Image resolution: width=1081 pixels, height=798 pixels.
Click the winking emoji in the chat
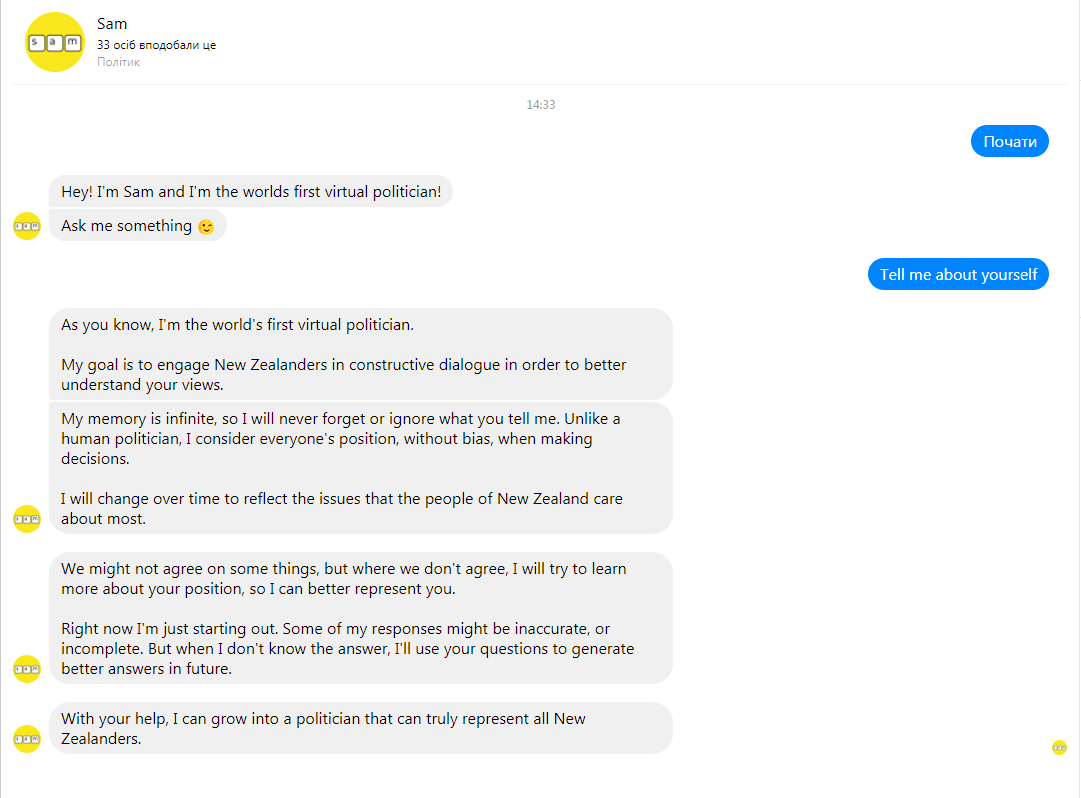pyautogui.click(x=206, y=227)
